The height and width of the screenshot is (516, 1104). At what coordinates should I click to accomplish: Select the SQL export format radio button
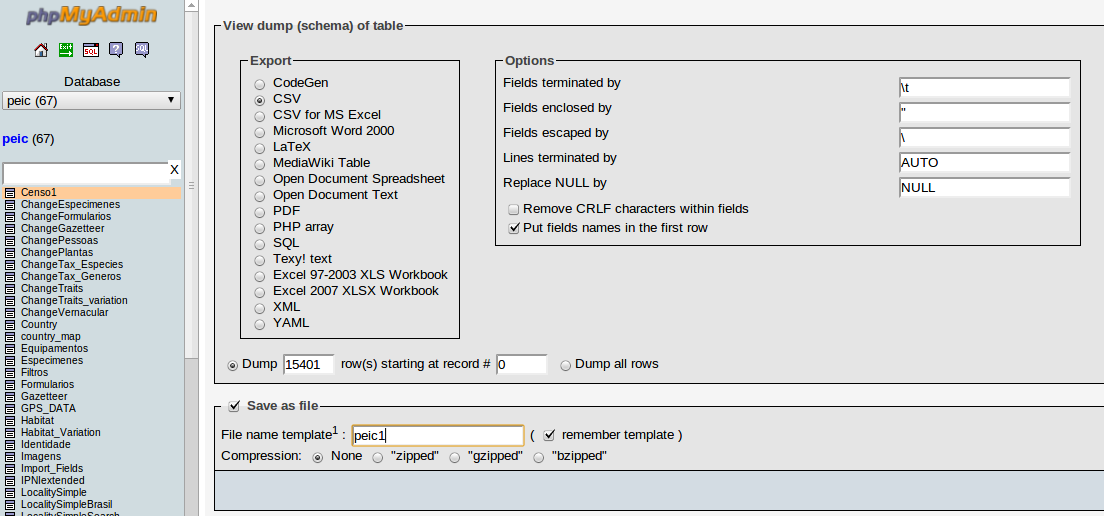pyautogui.click(x=260, y=244)
